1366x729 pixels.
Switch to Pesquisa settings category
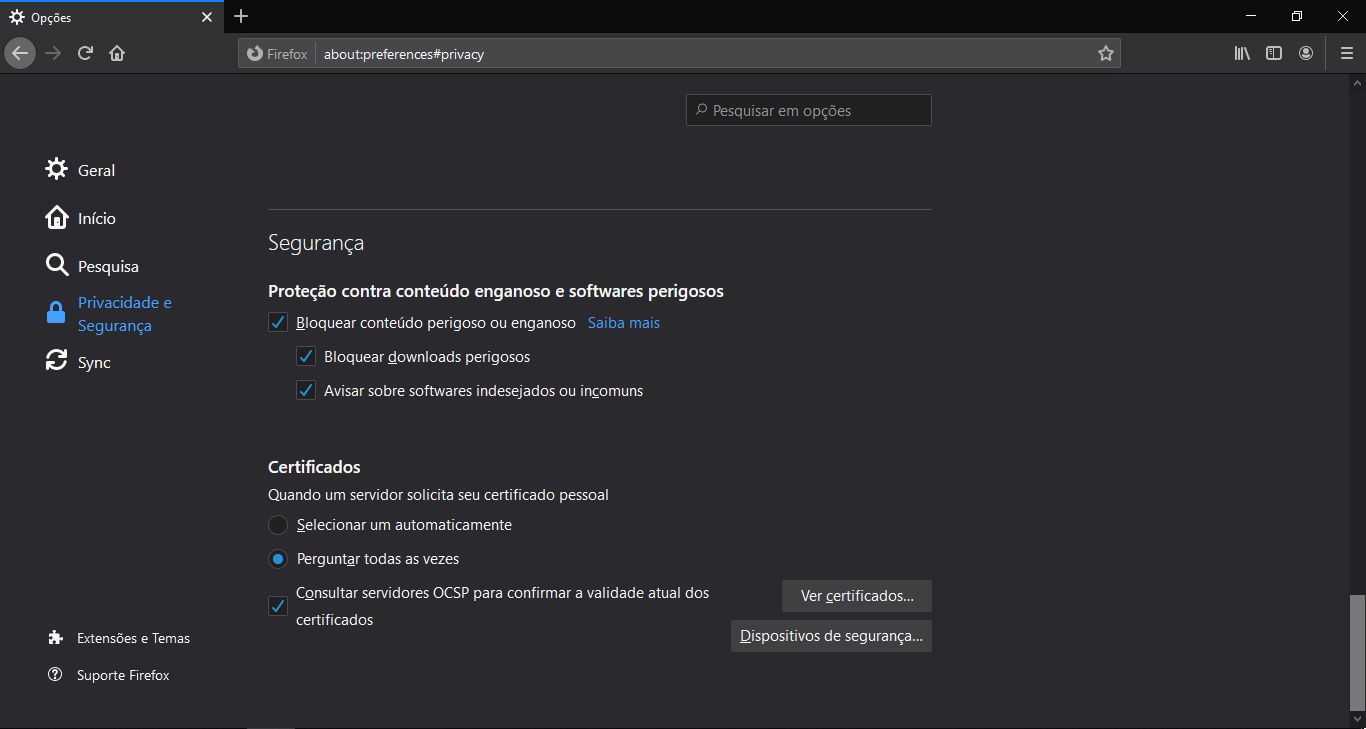[x=108, y=267]
